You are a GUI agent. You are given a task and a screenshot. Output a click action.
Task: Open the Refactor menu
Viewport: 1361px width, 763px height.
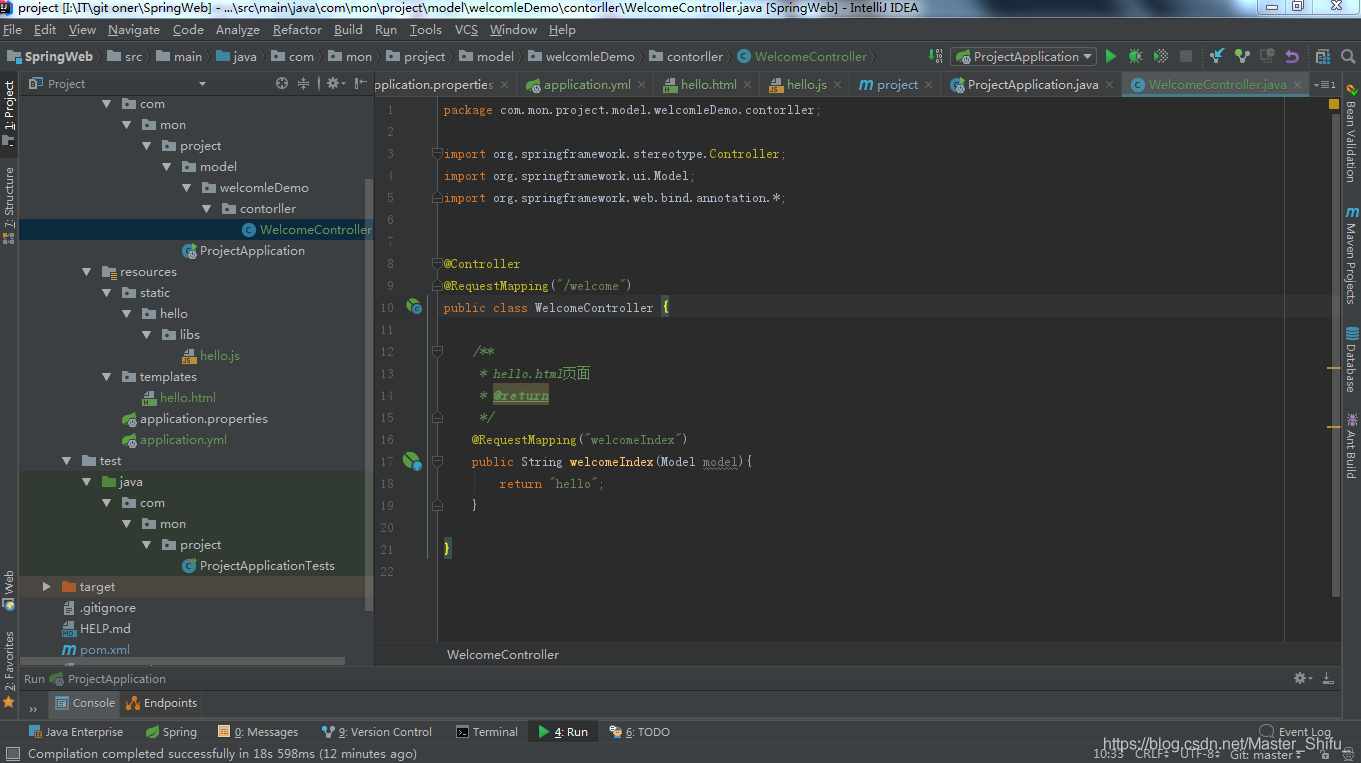coord(297,30)
